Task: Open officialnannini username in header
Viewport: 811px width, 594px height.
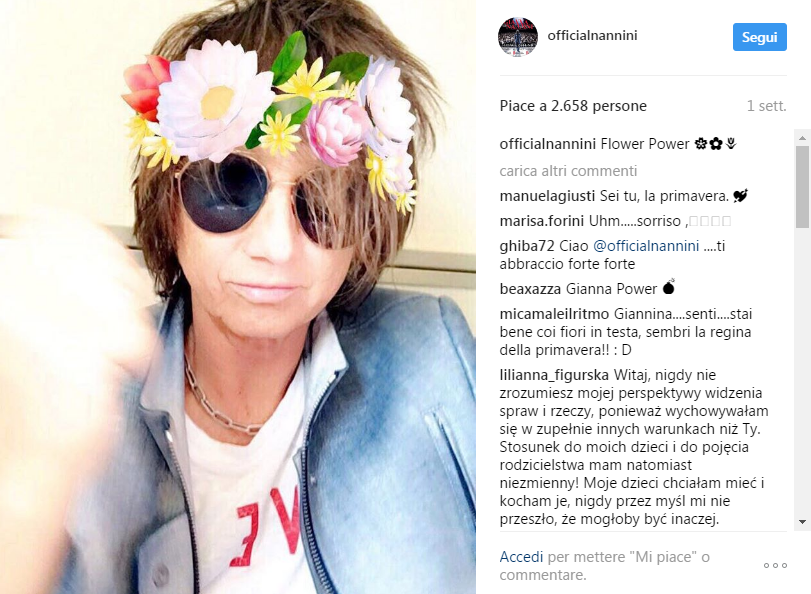Action: (592, 36)
